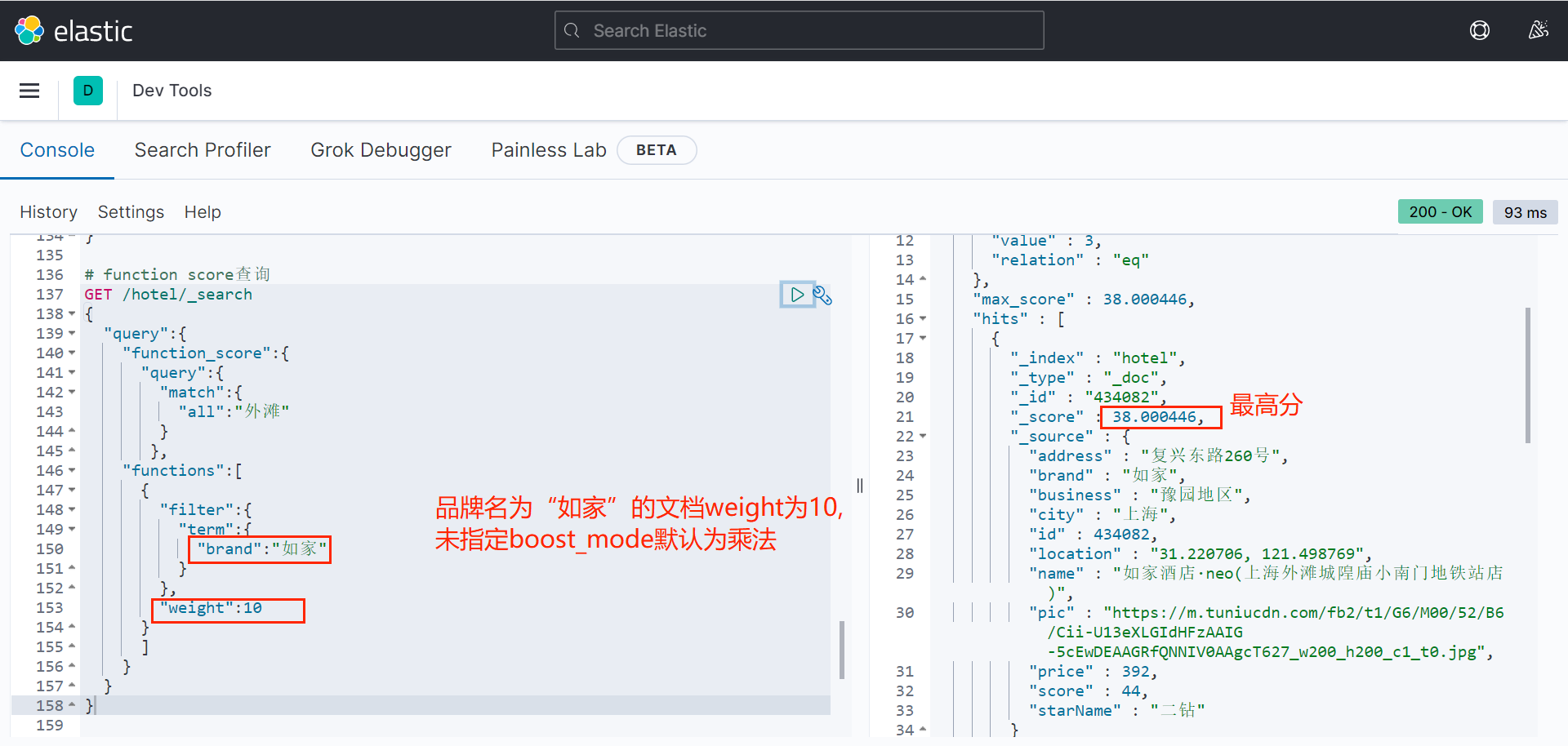
Task: Collapse the term block at line 149
Action: click(x=72, y=530)
